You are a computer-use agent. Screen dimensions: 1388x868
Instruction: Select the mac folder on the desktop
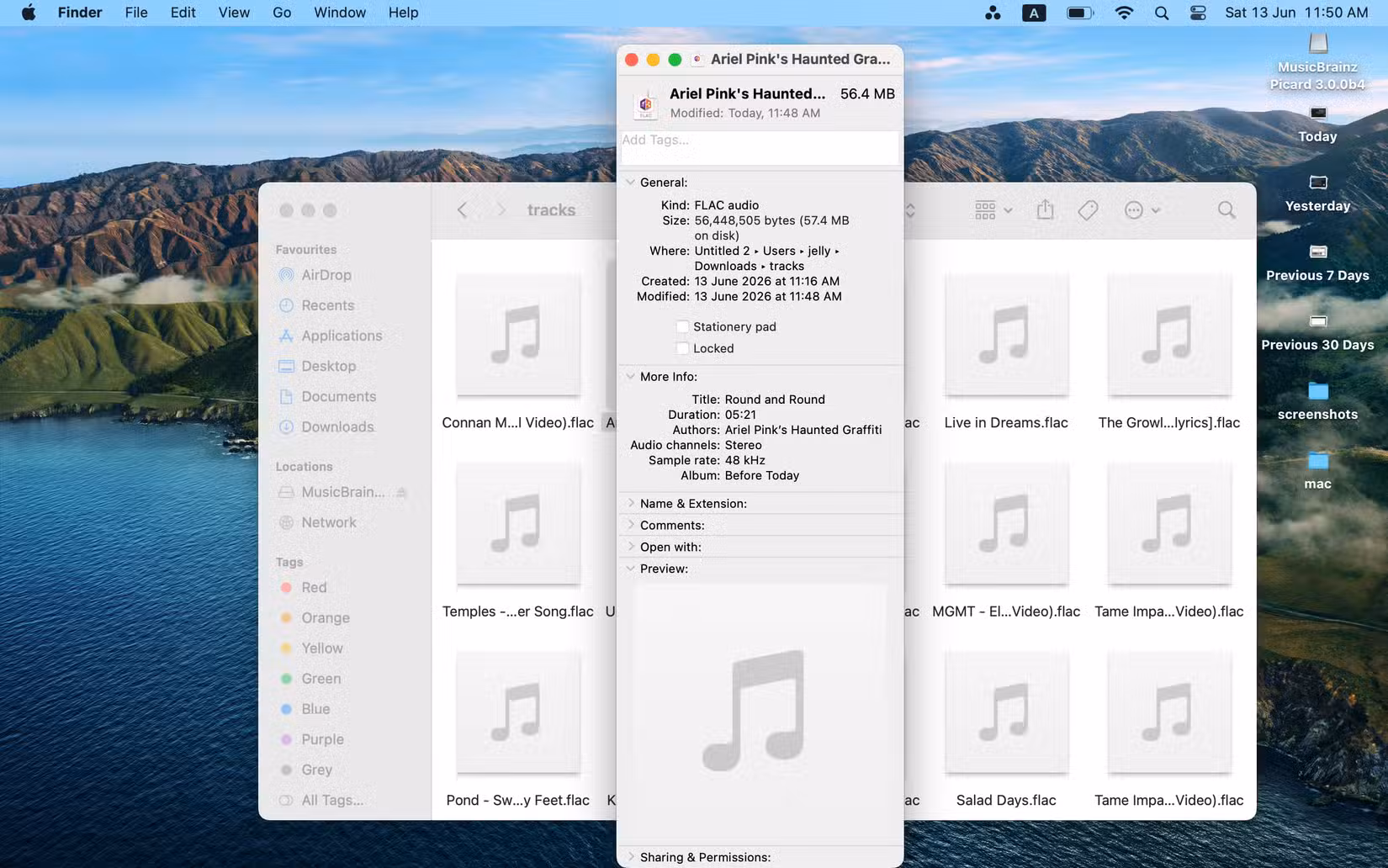coord(1317,471)
